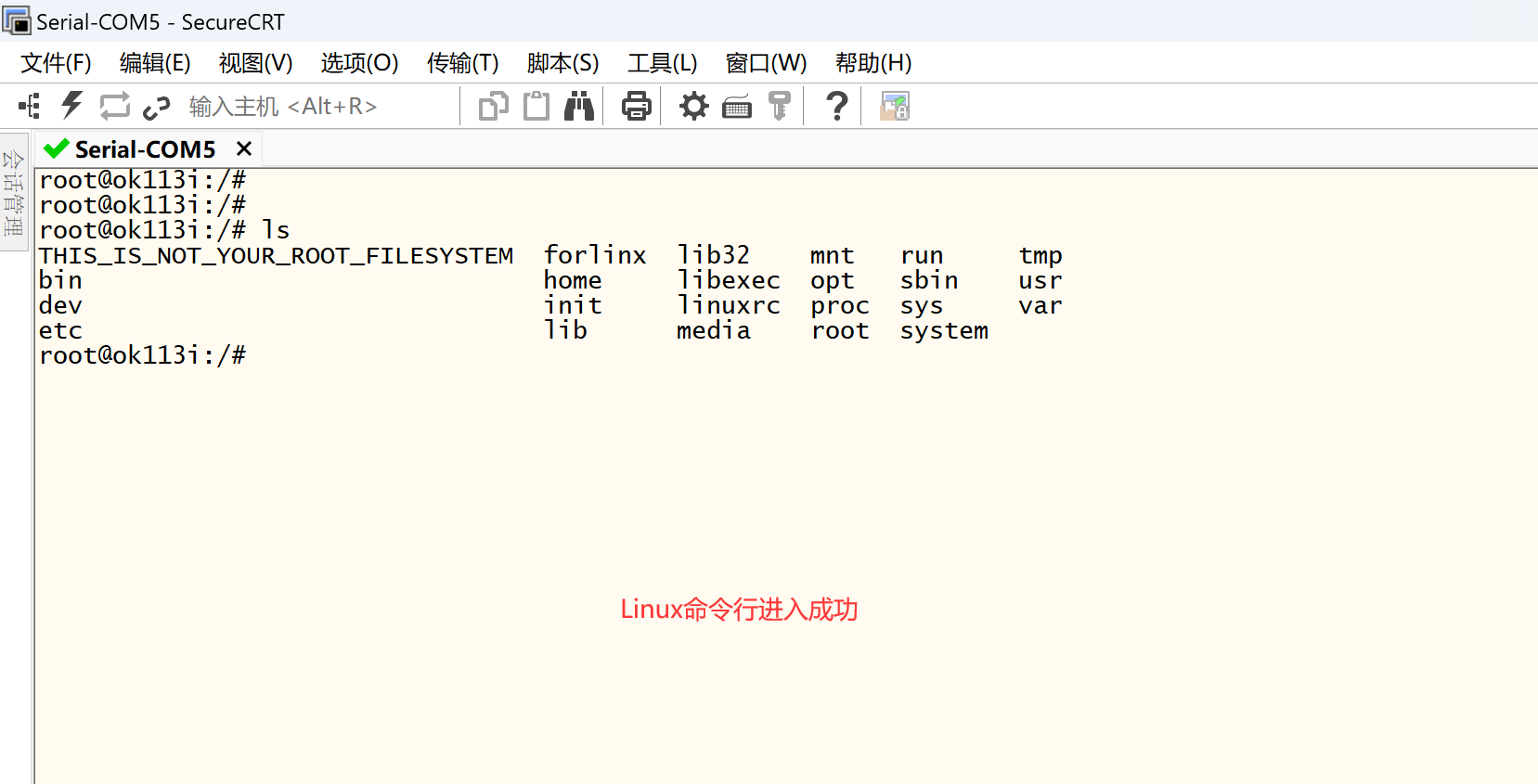
Task: Click the Public Key Assistant key icon
Action: coord(780,106)
